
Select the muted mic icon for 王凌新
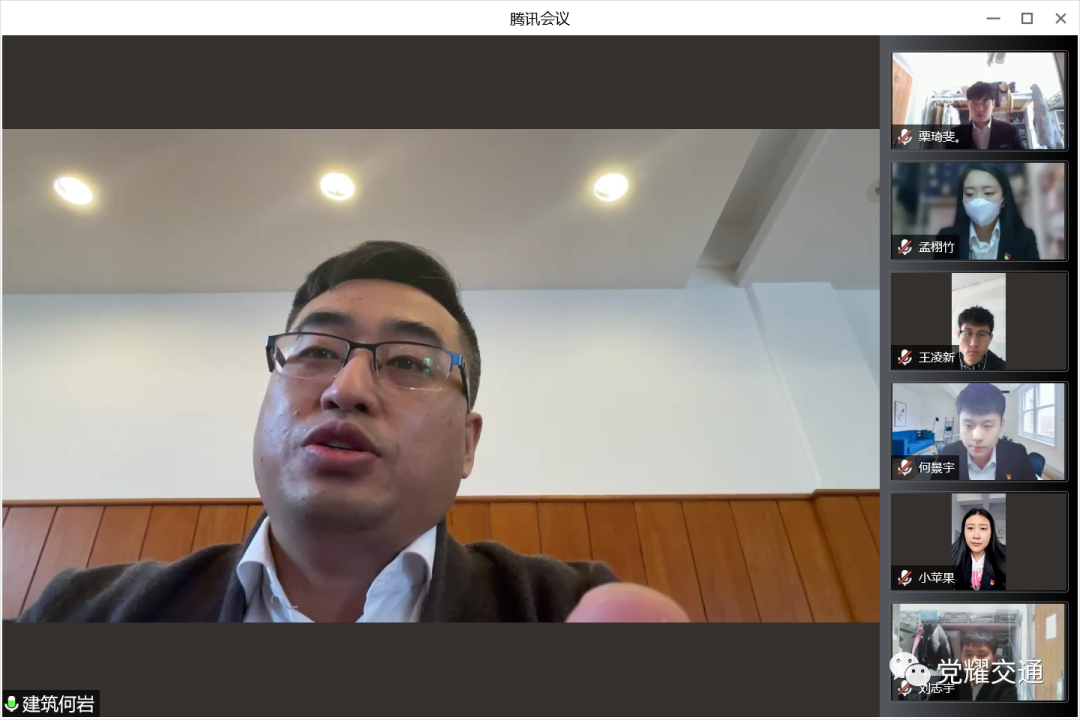coord(905,357)
